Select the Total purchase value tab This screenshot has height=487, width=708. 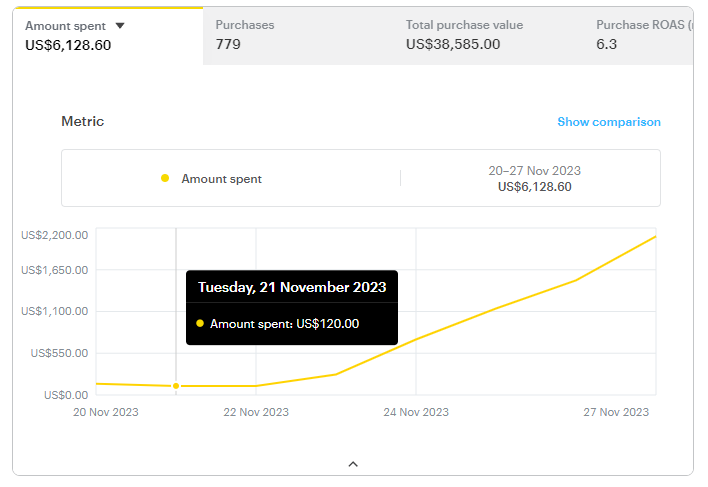(x=464, y=35)
